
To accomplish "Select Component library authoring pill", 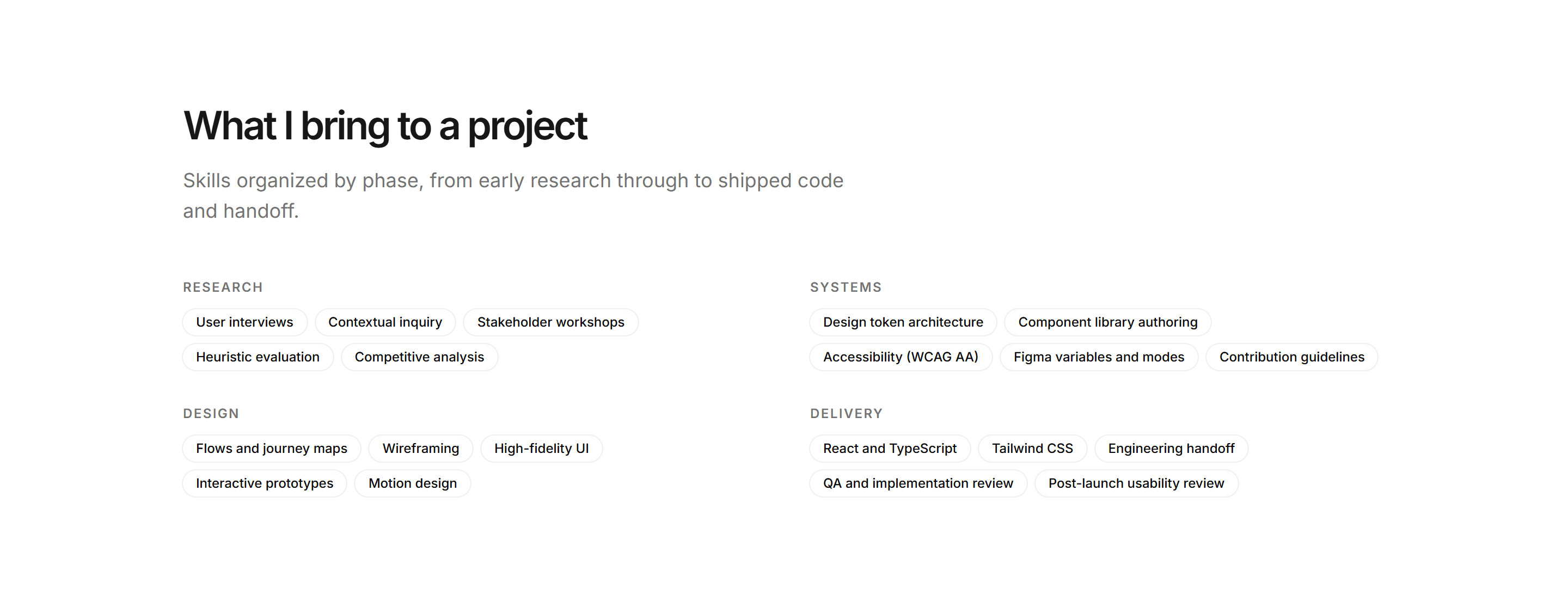I will point(1108,322).
